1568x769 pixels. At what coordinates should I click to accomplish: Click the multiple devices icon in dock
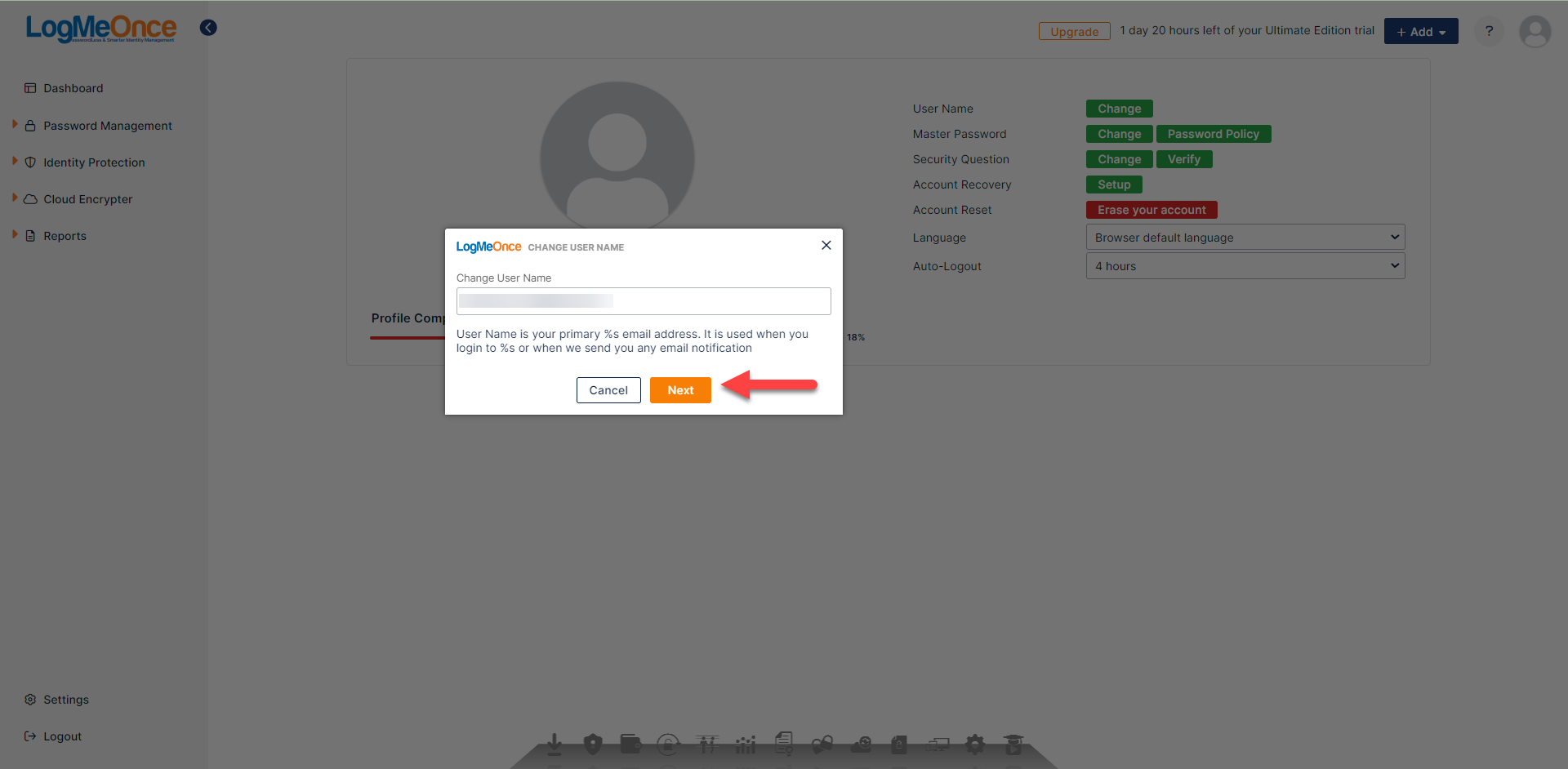938,744
